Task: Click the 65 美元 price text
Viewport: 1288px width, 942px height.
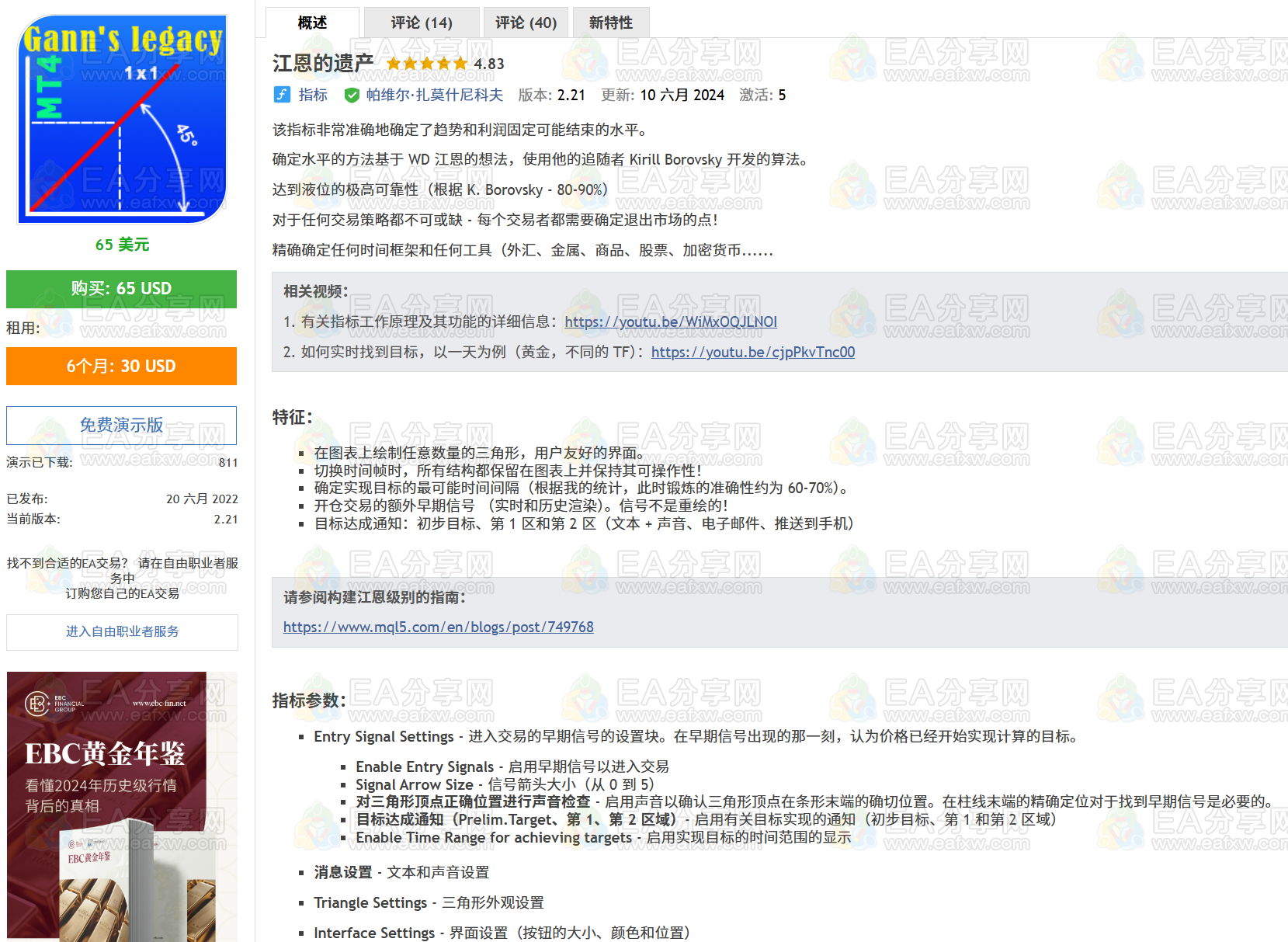Action: click(x=122, y=245)
